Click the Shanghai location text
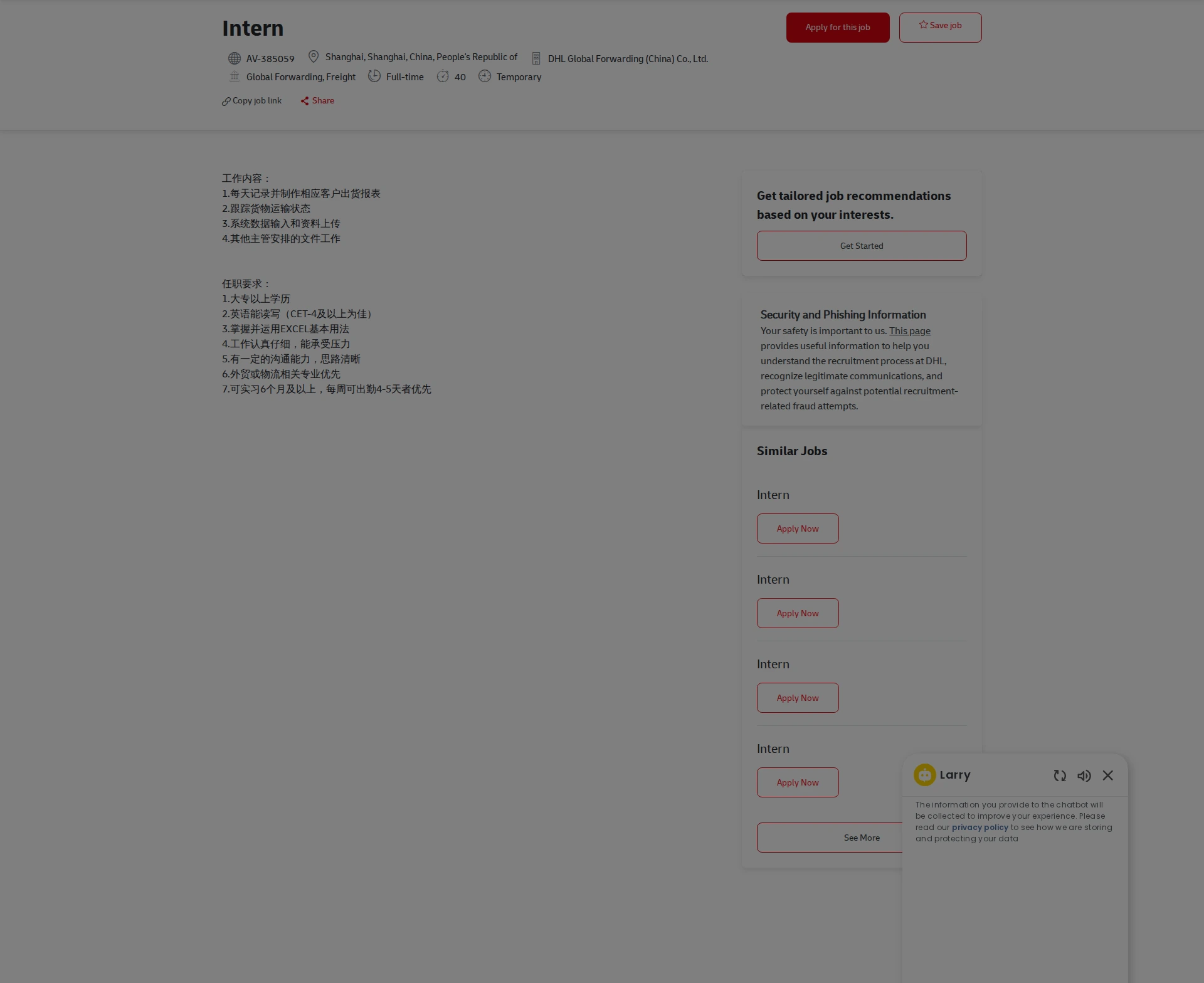The width and height of the screenshot is (1204, 983). tap(421, 57)
